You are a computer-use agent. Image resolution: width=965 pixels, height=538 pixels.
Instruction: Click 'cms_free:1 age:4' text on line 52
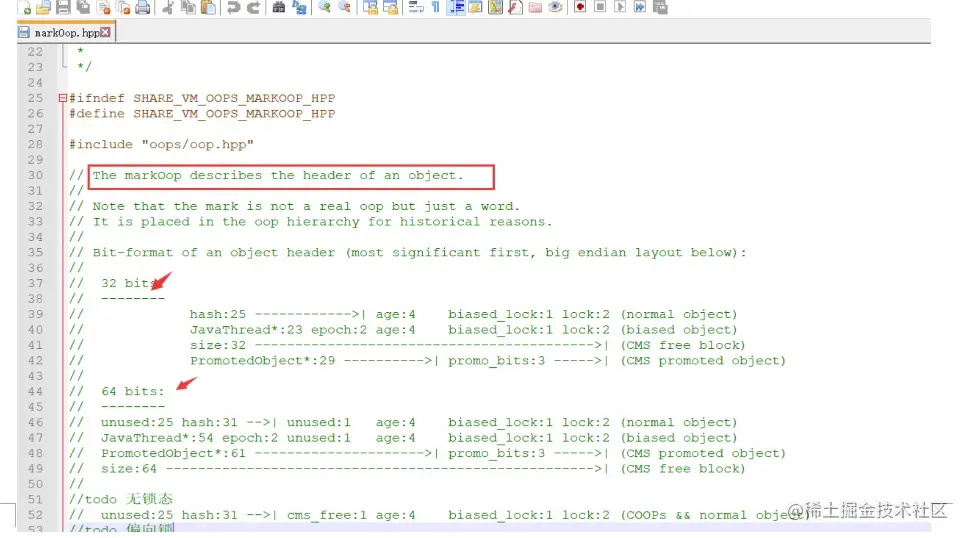pyautogui.click(x=351, y=515)
